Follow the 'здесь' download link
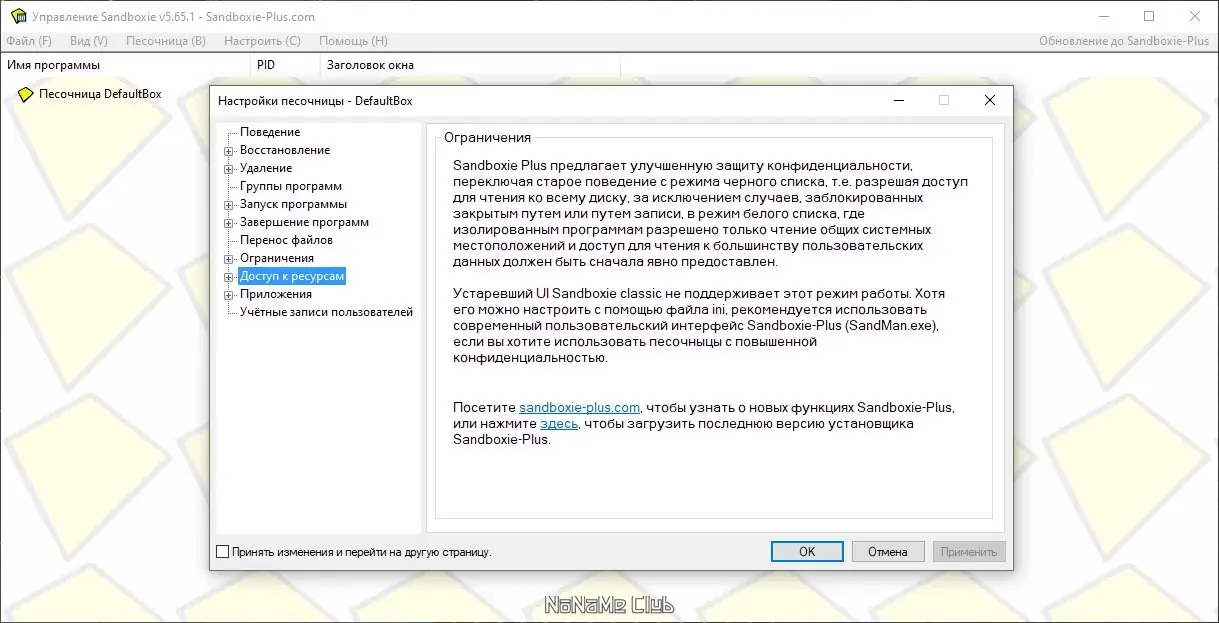The width and height of the screenshot is (1219, 623). [x=559, y=424]
